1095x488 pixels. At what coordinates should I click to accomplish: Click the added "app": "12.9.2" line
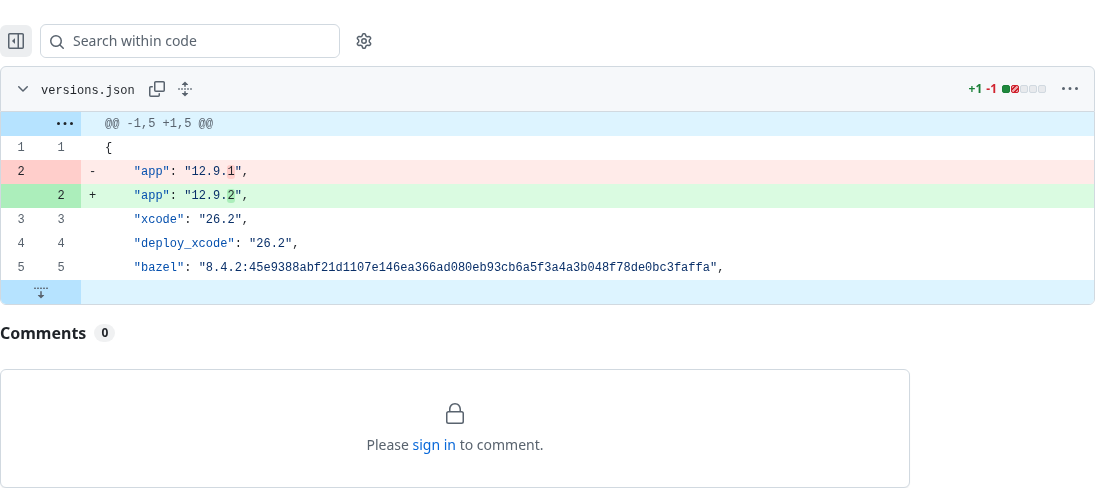(587, 195)
